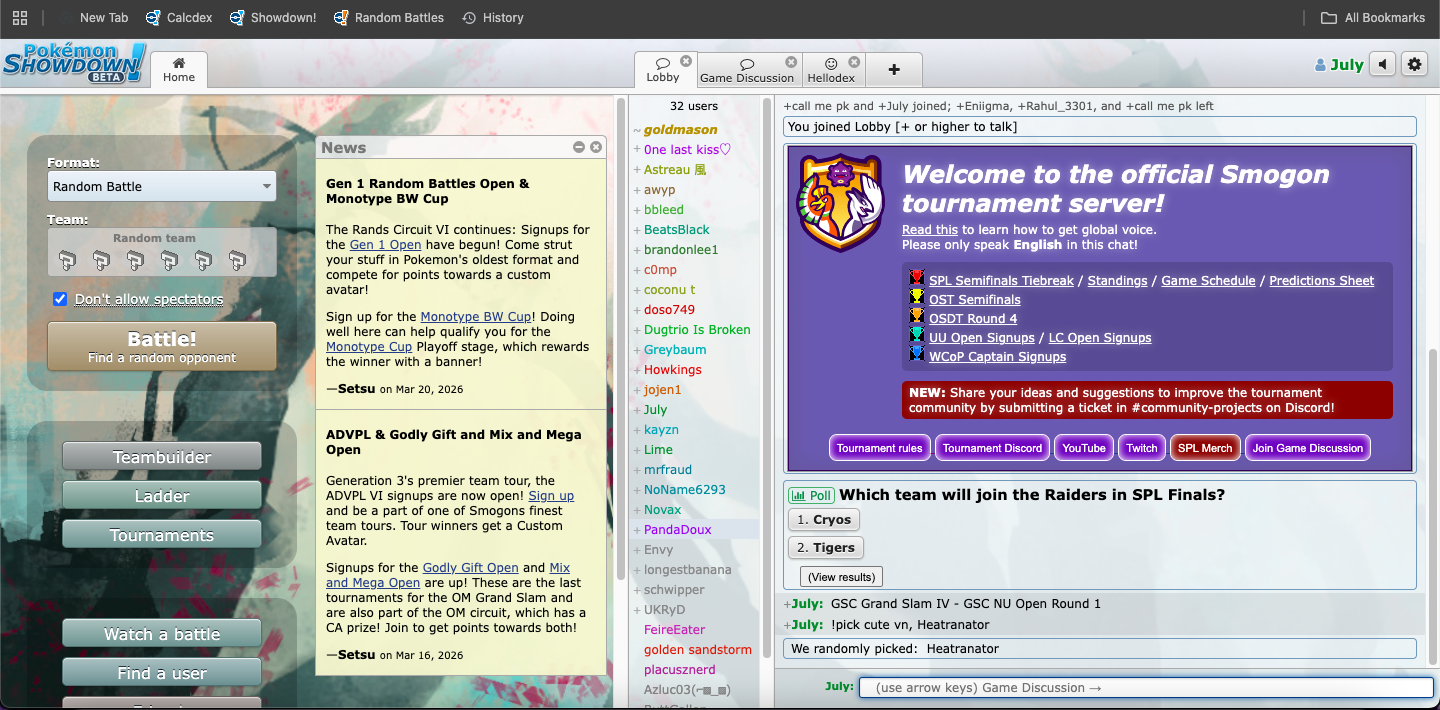
Task: Click the red trophy icon beside SPL Semifinals
Action: 916,278
